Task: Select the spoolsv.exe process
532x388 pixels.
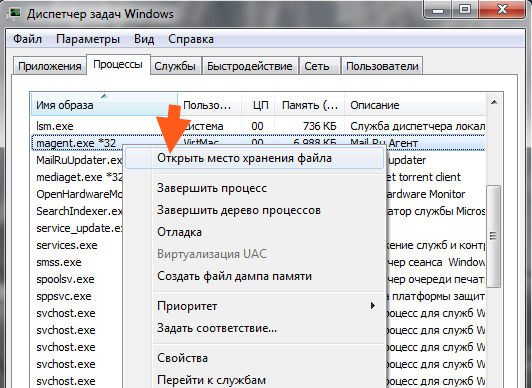Action: 65,279
